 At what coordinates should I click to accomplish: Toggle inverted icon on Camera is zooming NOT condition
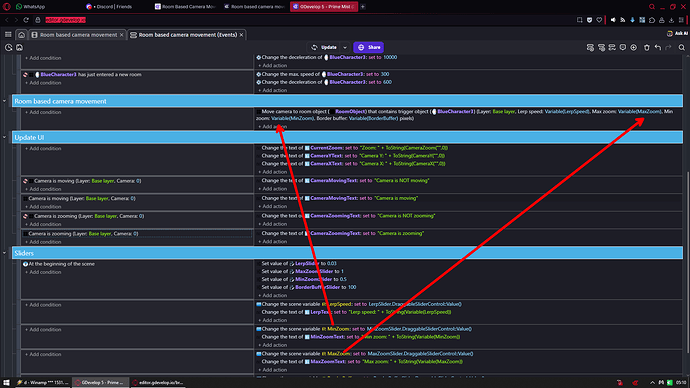click(x=26, y=216)
